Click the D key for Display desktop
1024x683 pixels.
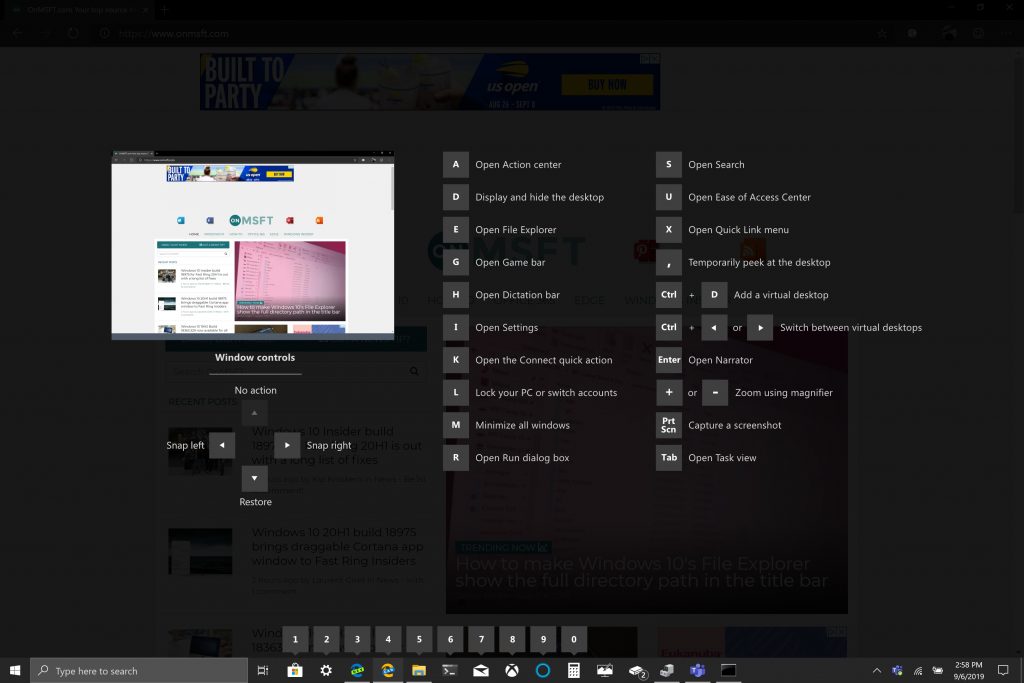tap(456, 197)
